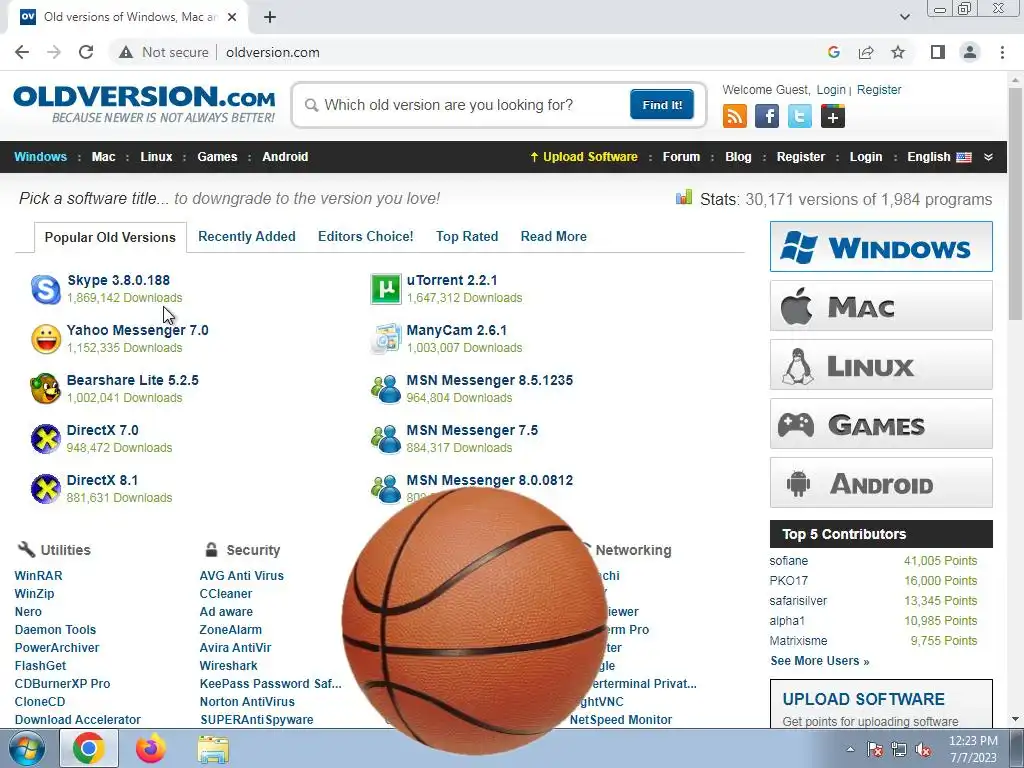This screenshot has width=1024, height=768.
Task: Click the big Games platform button
Action: (x=881, y=424)
